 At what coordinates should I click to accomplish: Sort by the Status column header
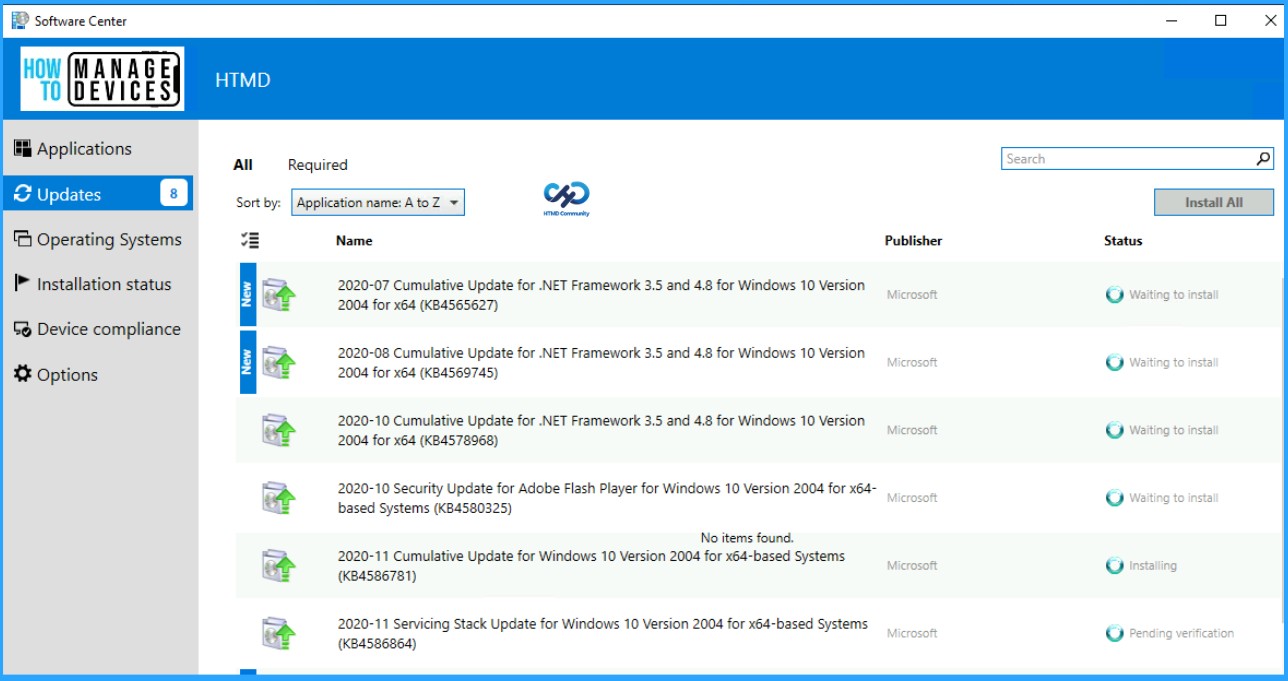pos(1123,241)
